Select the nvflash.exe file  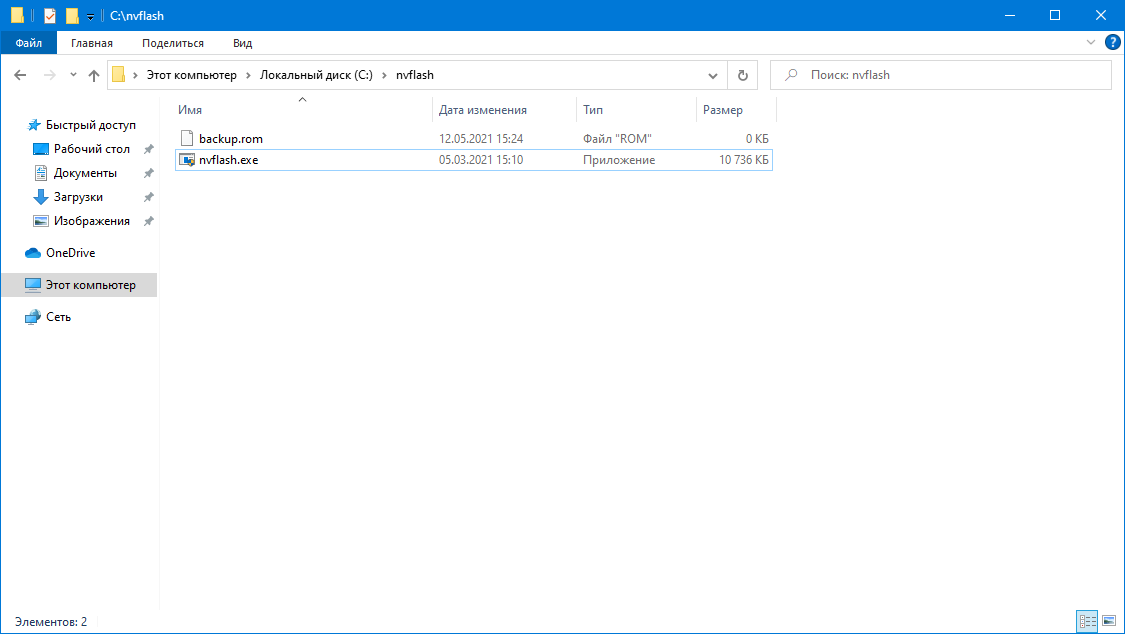[x=474, y=160]
